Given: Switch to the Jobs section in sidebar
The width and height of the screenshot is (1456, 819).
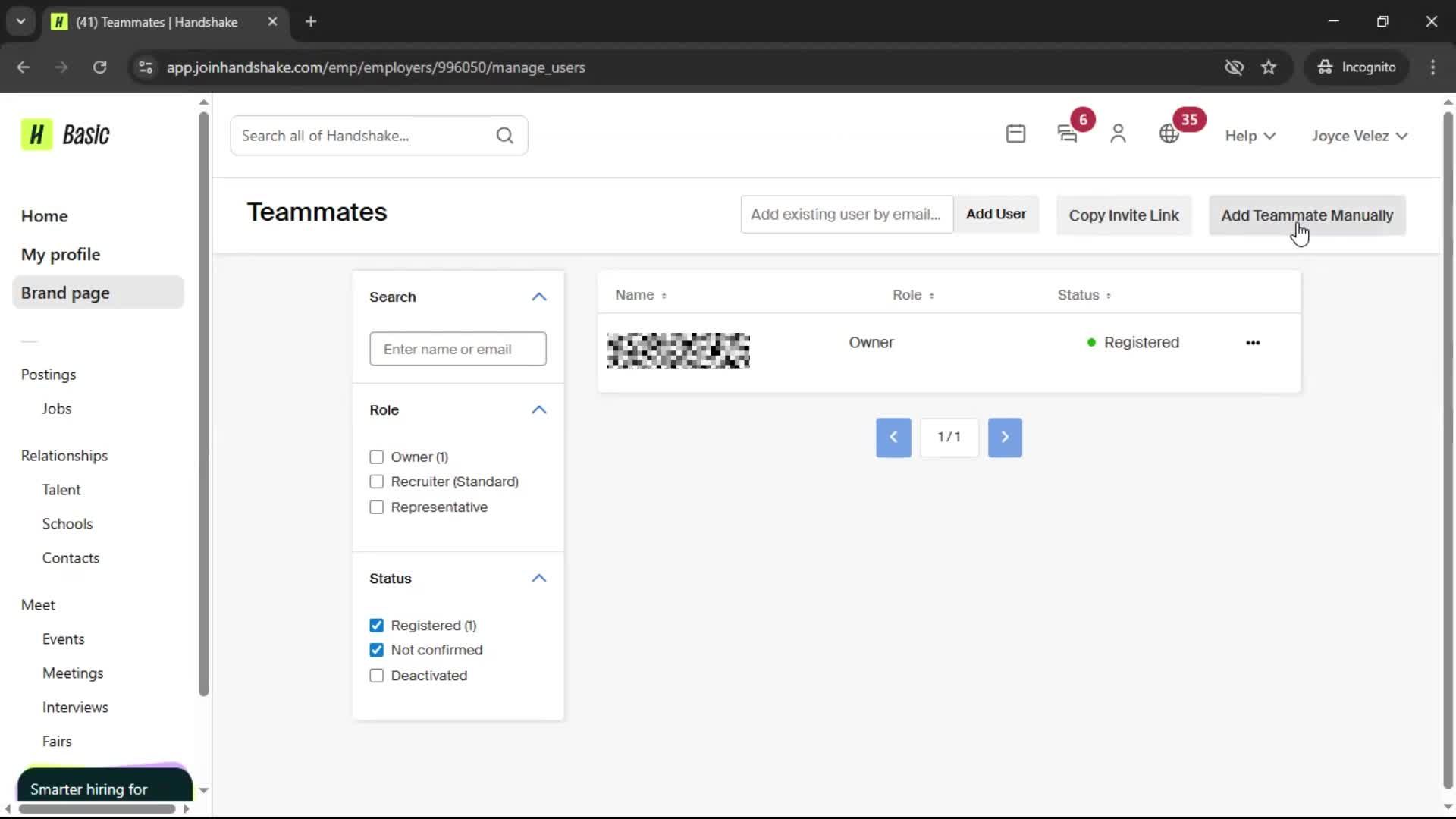Looking at the screenshot, I should pos(57,408).
